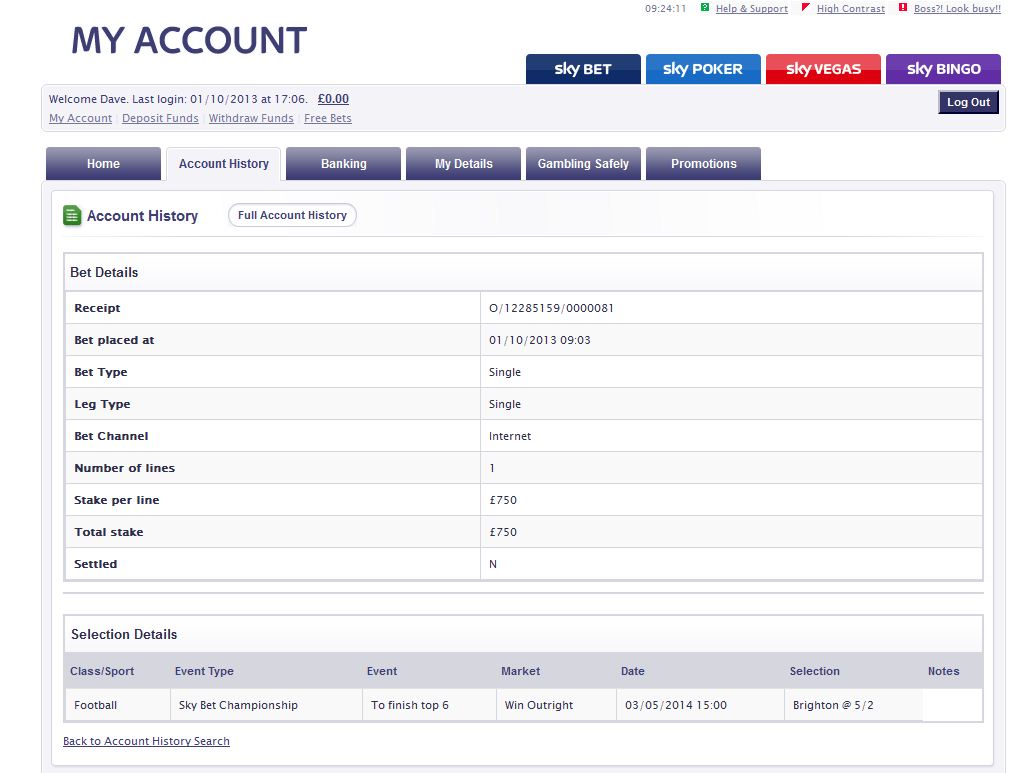Viewport: 1036px width, 773px height.
Task: Click the Bet Channel value Internet
Action: tap(510, 437)
